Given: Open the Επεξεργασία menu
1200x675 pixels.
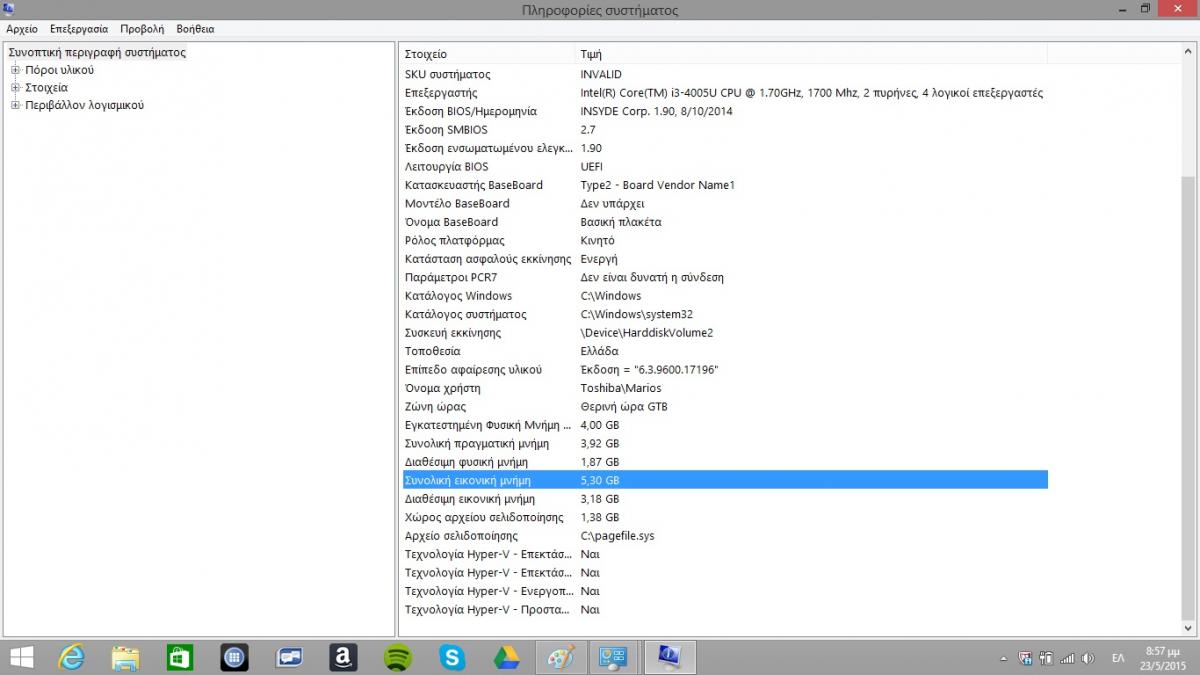Looking at the screenshot, I should [x=79, y=29].
